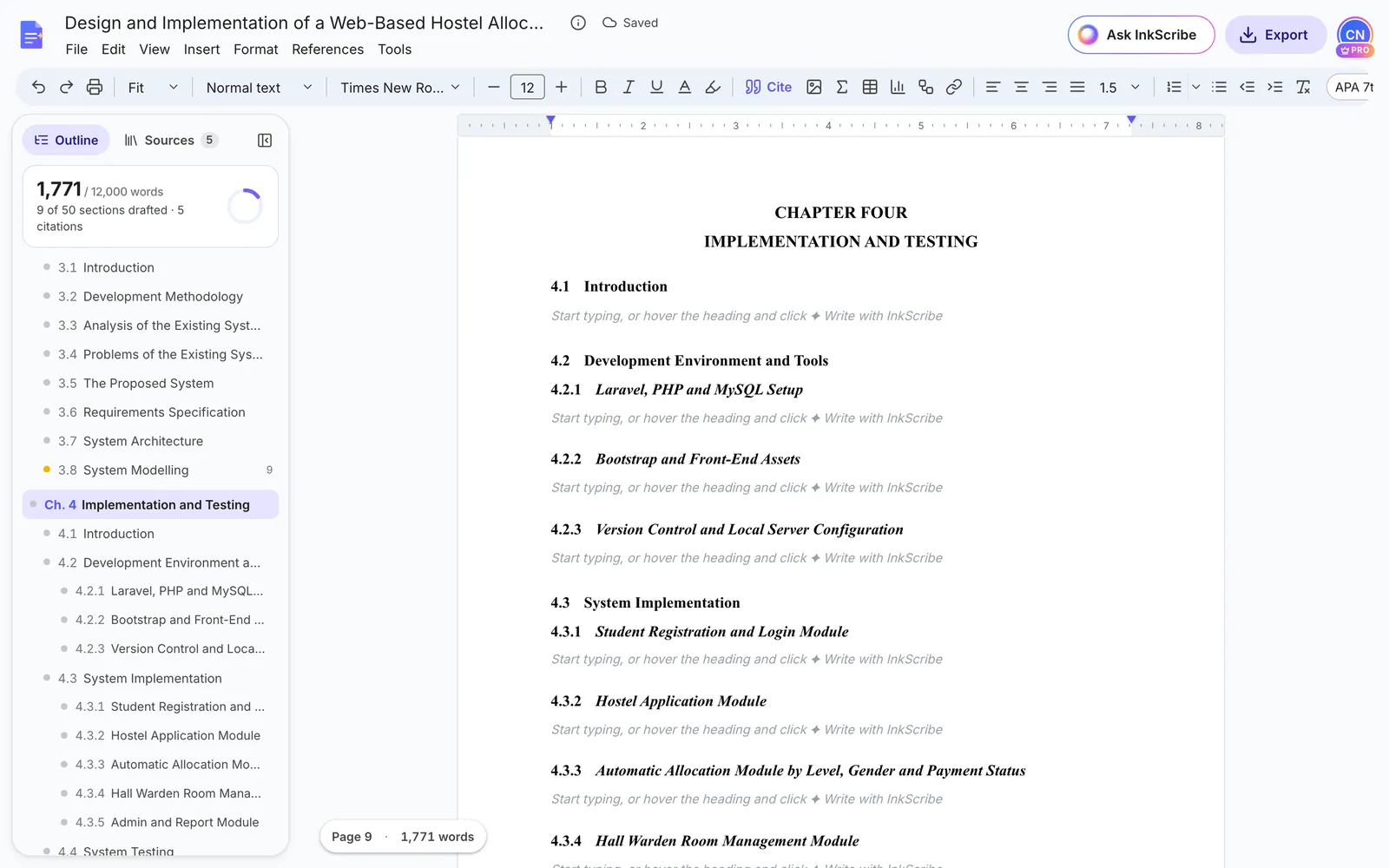This screenshot has height=868, width=1389.
Task: Select the Outline tab
Action: point(66,141)
